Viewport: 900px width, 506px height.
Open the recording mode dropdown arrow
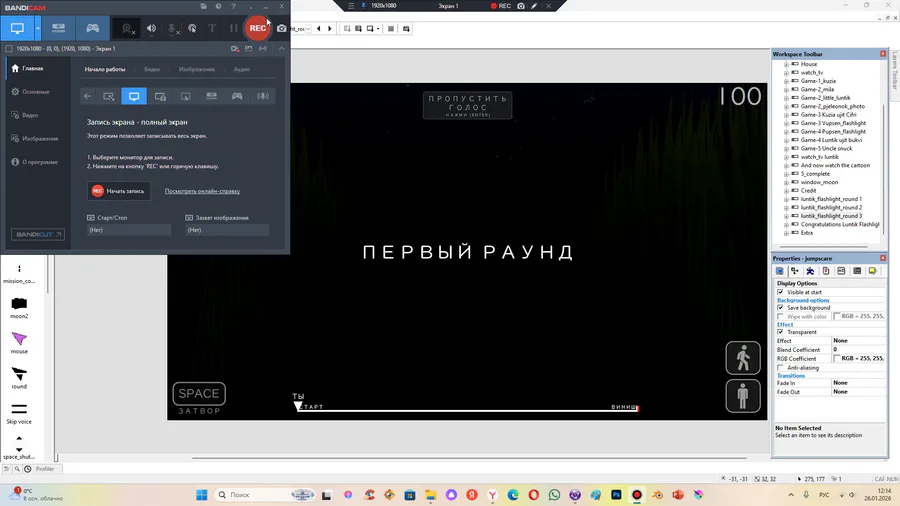[38, 28]
